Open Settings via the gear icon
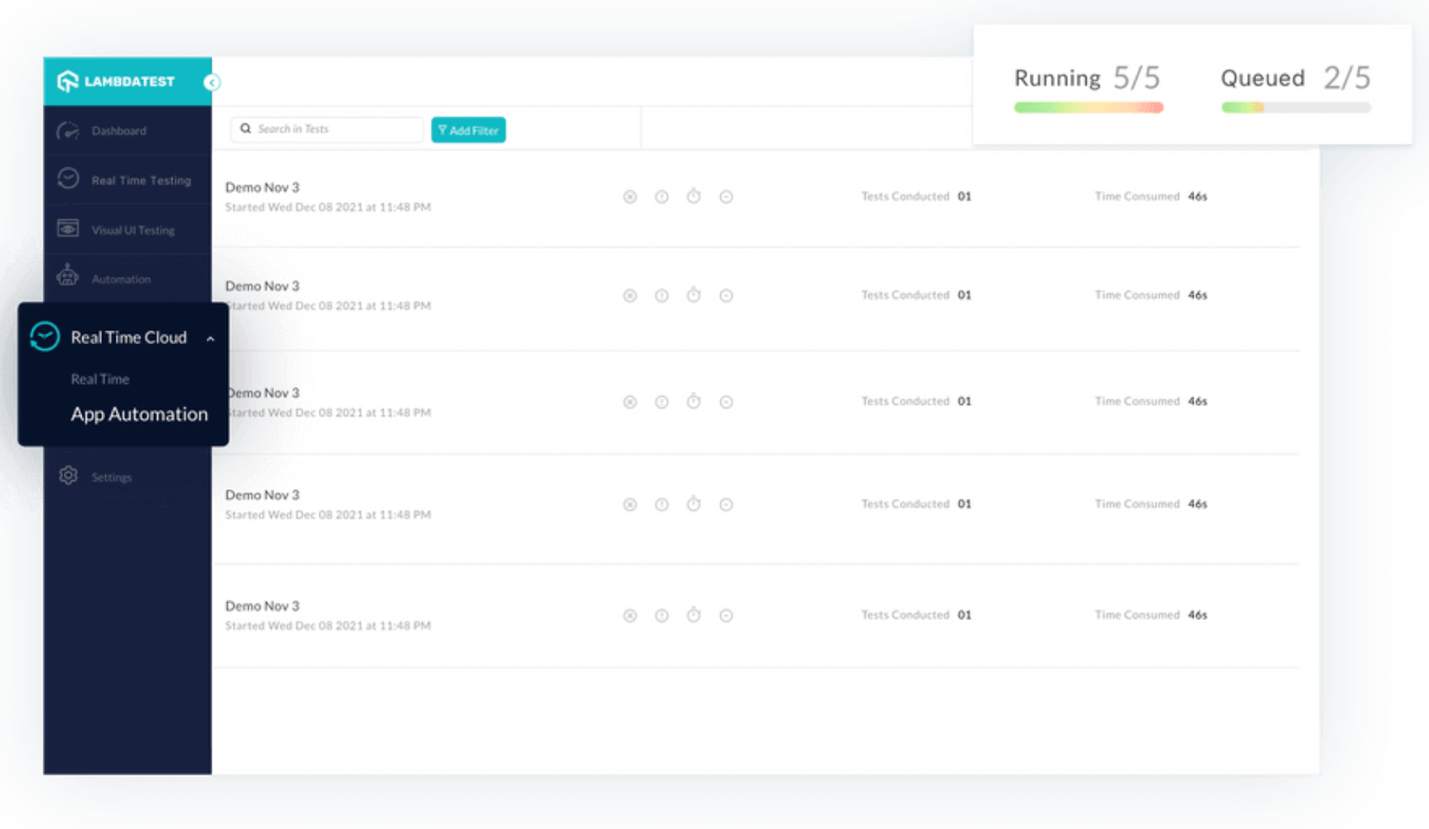Screen dimensions: 1429x829 68,476
